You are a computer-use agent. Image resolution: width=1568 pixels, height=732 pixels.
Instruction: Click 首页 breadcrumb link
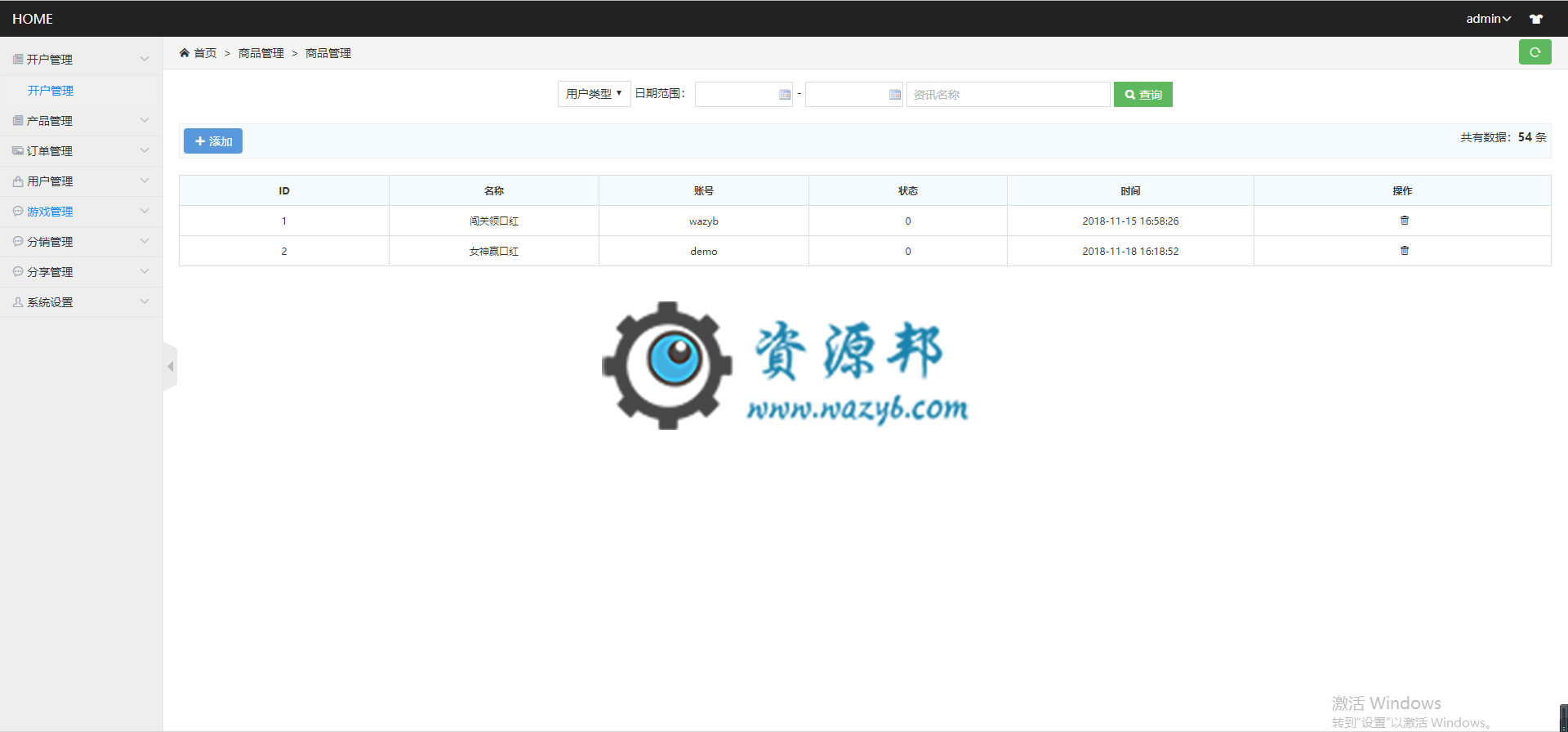click(205, 53)
